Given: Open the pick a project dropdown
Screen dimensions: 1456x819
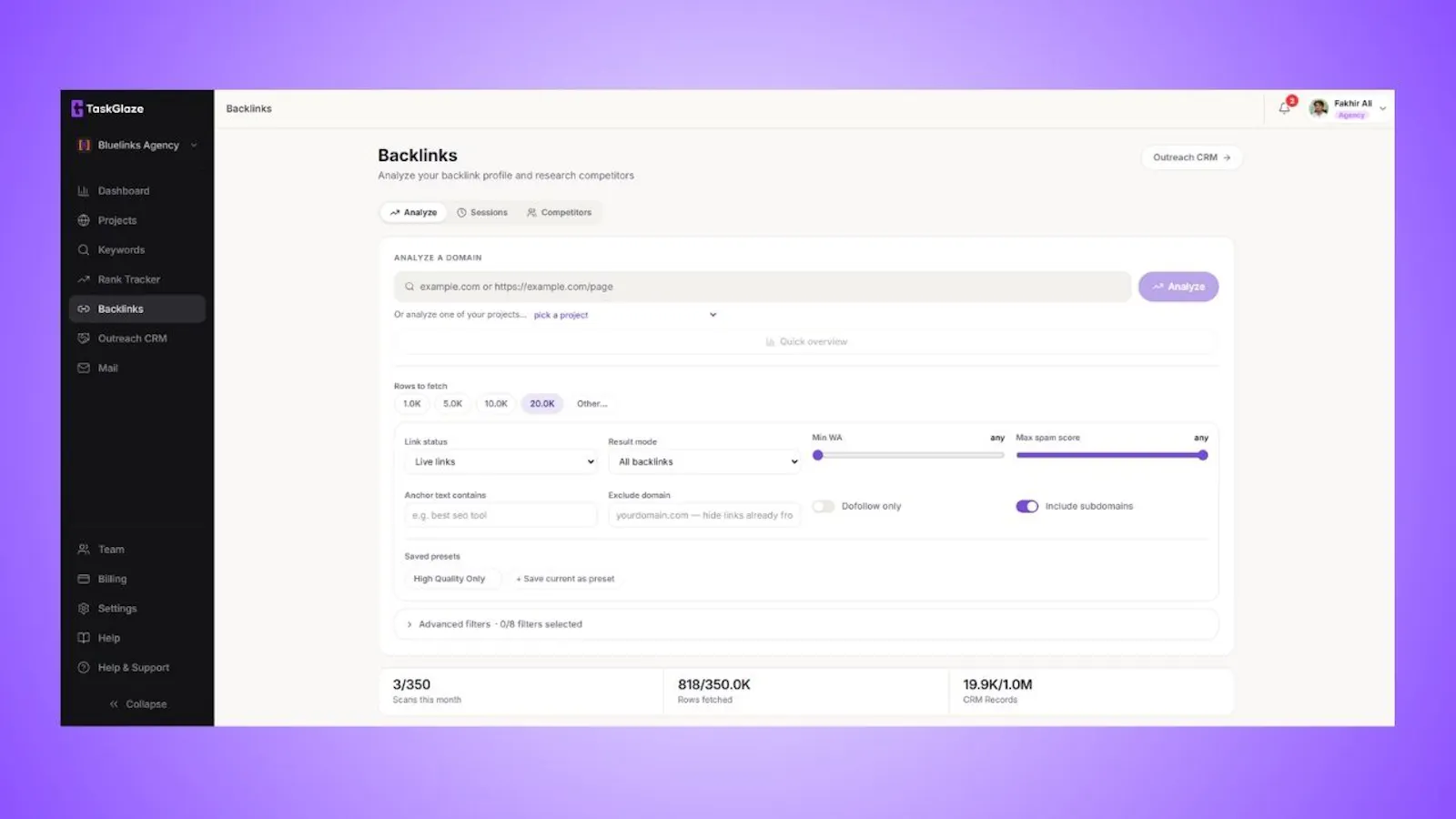Looking at the screenshot, I should click(624, 315).
